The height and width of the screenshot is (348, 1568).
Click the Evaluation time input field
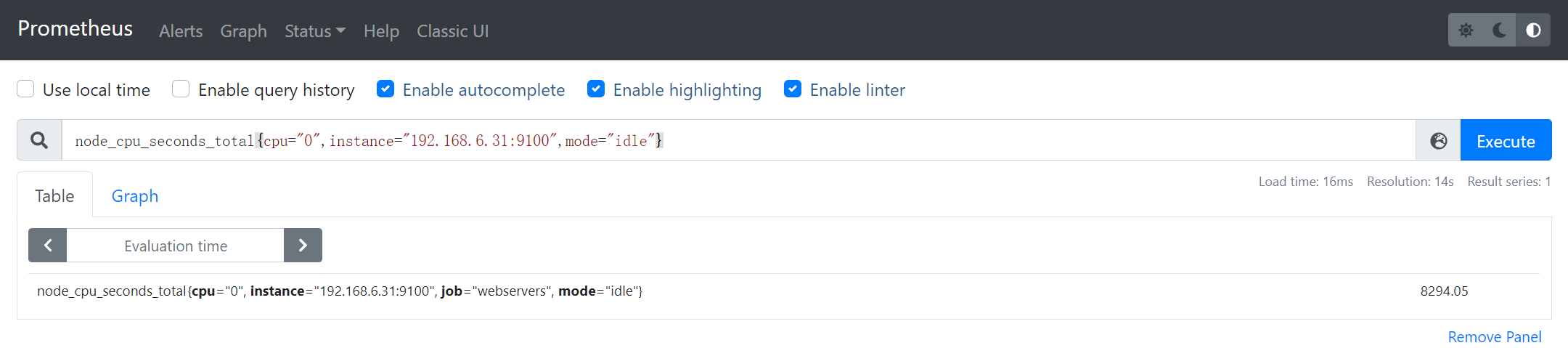coord(175,246)
